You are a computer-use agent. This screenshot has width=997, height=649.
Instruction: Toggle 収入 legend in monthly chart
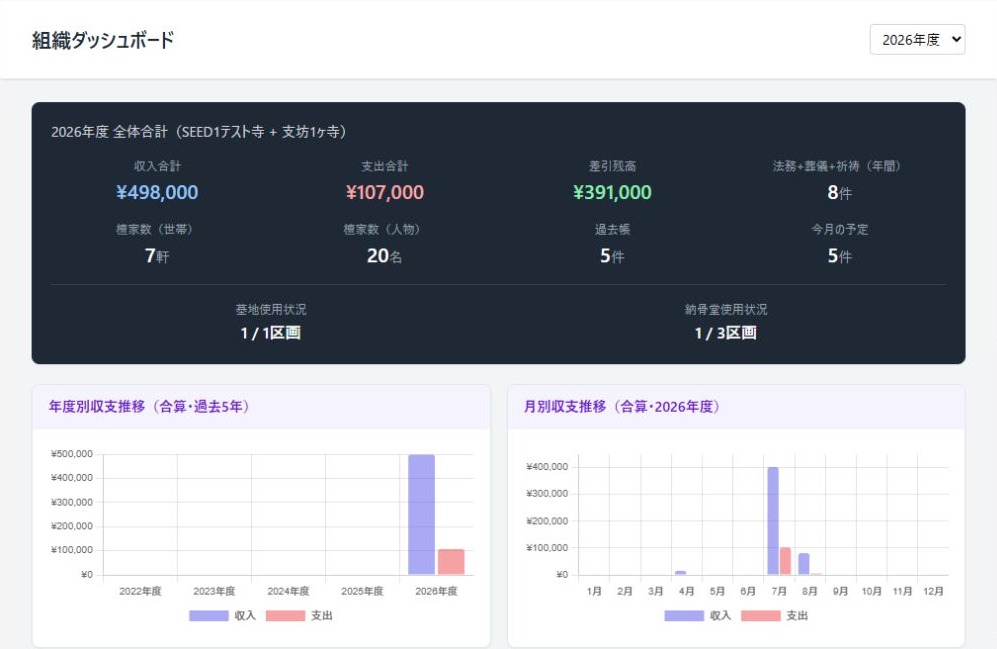coord(698,615)
